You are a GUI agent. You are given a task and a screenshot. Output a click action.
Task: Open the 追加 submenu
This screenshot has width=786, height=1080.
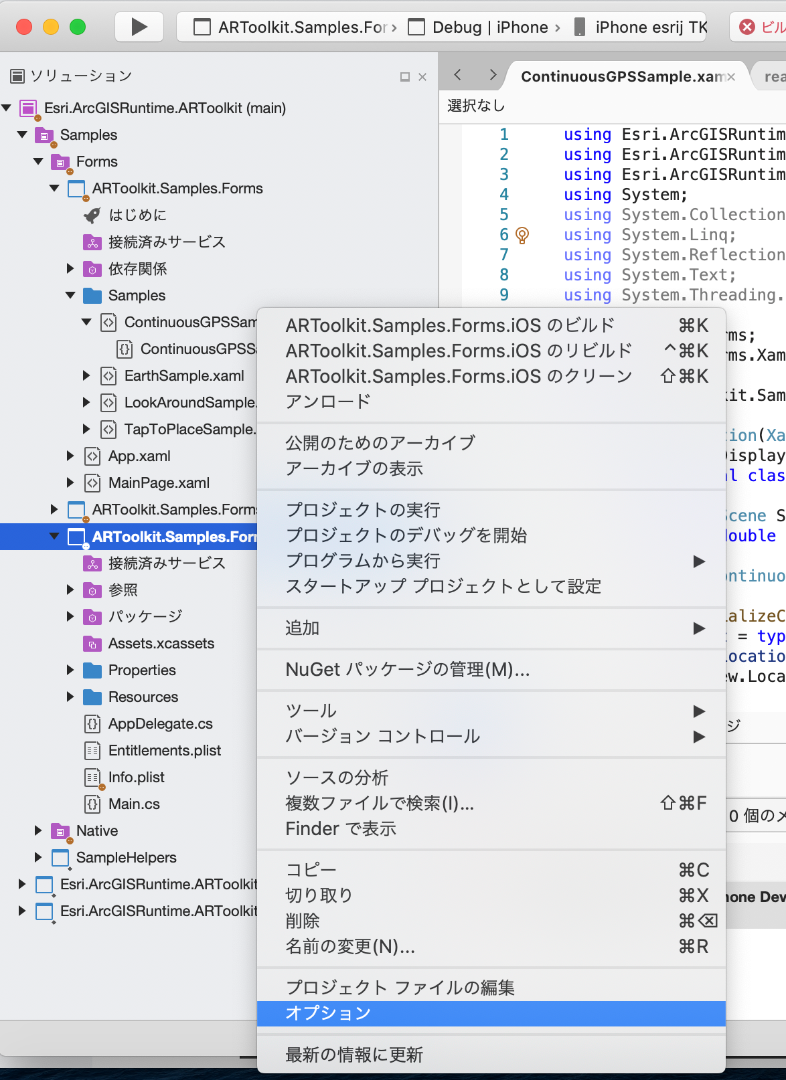click(x=491, y=628)
